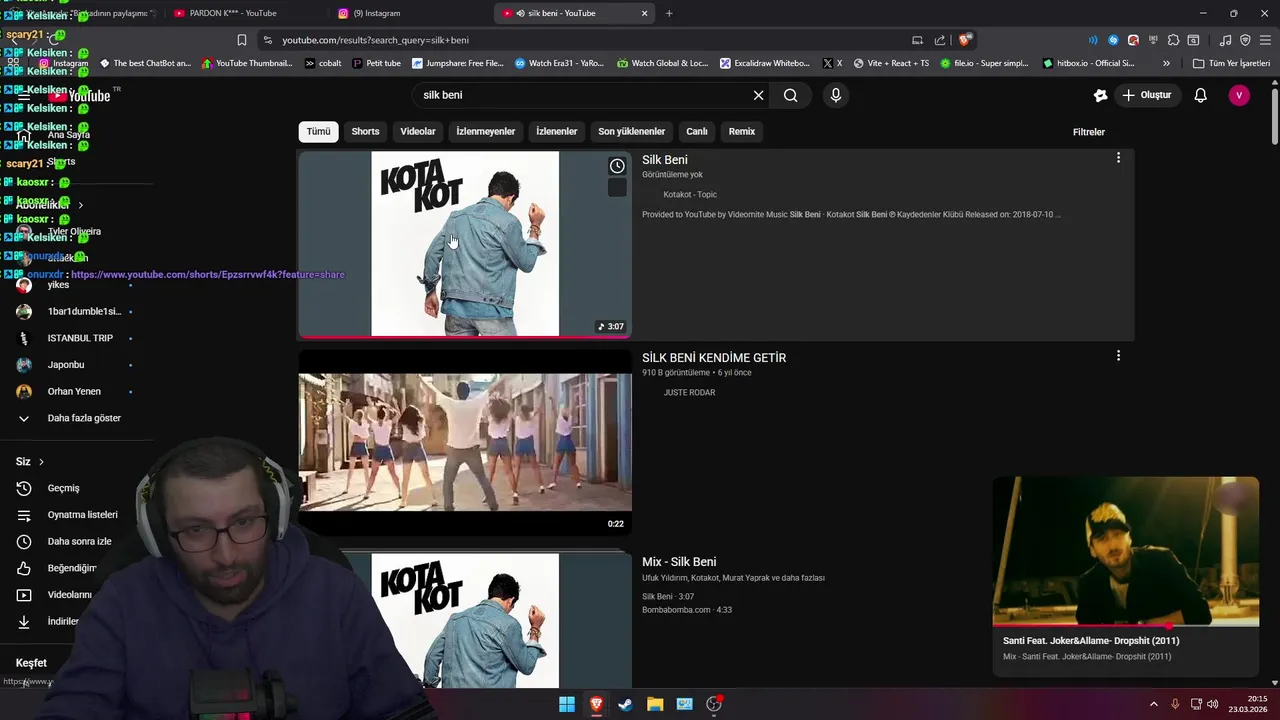The image size is (1280, 720).
Task: Open a new browser tab
Action: [x=669, y=13]
